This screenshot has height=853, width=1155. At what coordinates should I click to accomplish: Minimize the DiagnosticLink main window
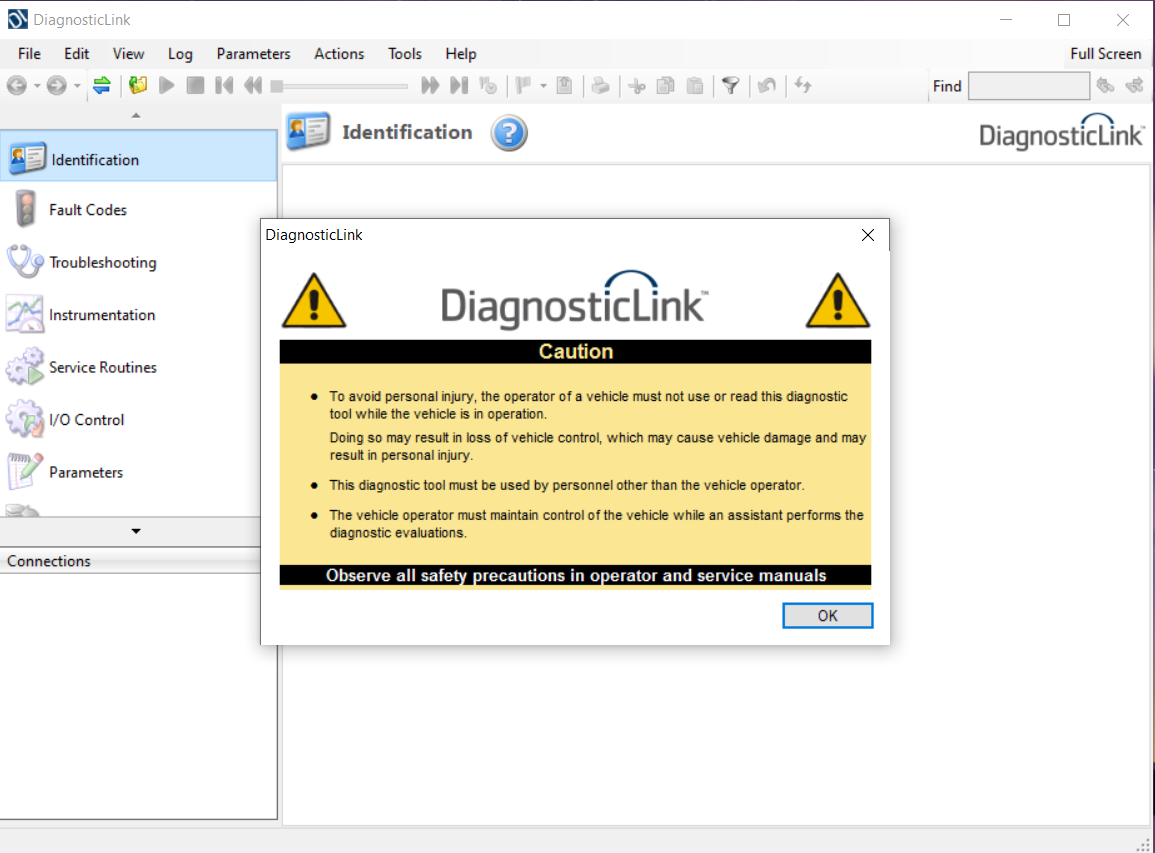1005,20
